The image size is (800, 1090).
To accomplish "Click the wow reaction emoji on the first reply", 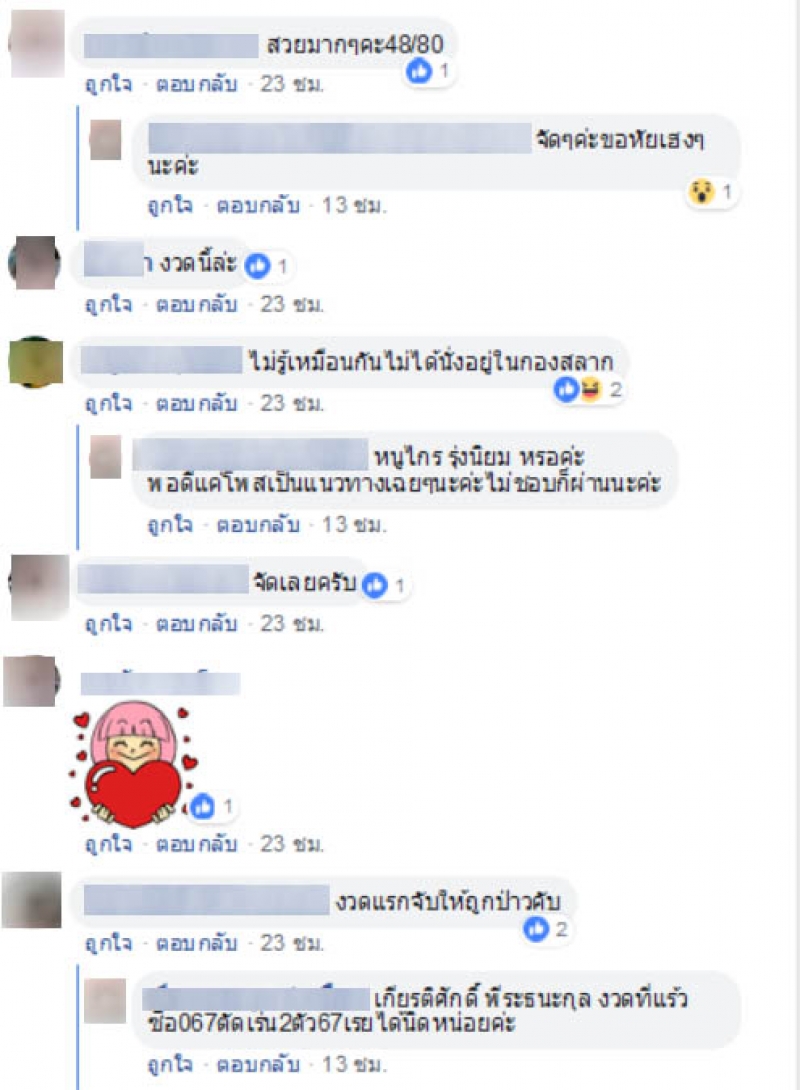I will pos(701,191).
